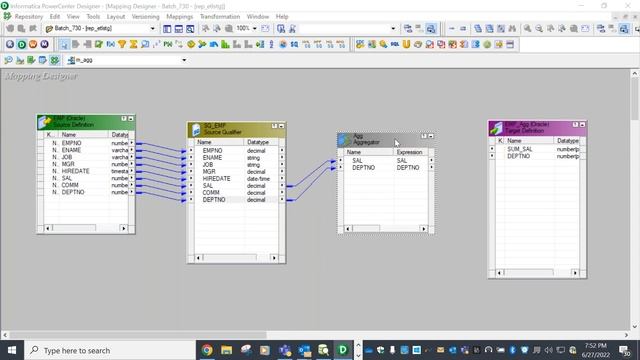The height and width of the screenshot is (360, 640).
Task: Open the Transformation menu
Action: pos(220,16)
